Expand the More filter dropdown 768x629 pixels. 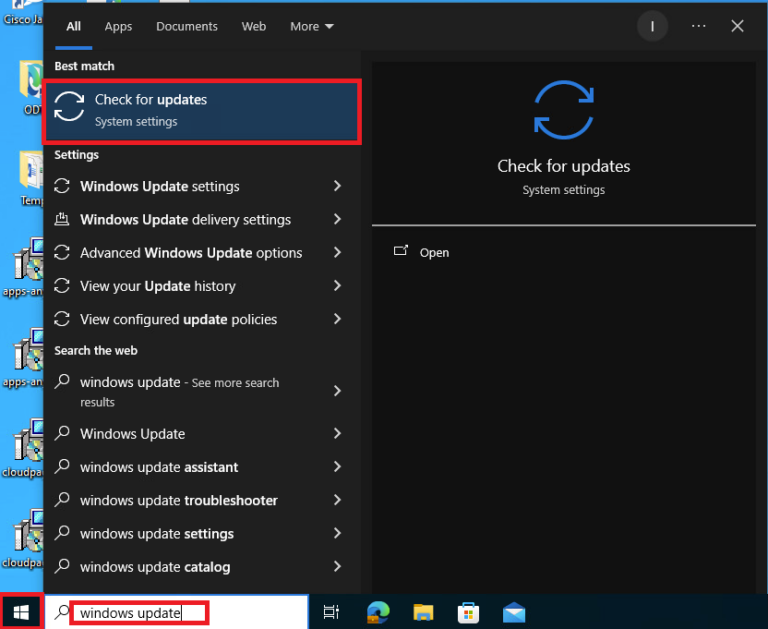(312, 26)
